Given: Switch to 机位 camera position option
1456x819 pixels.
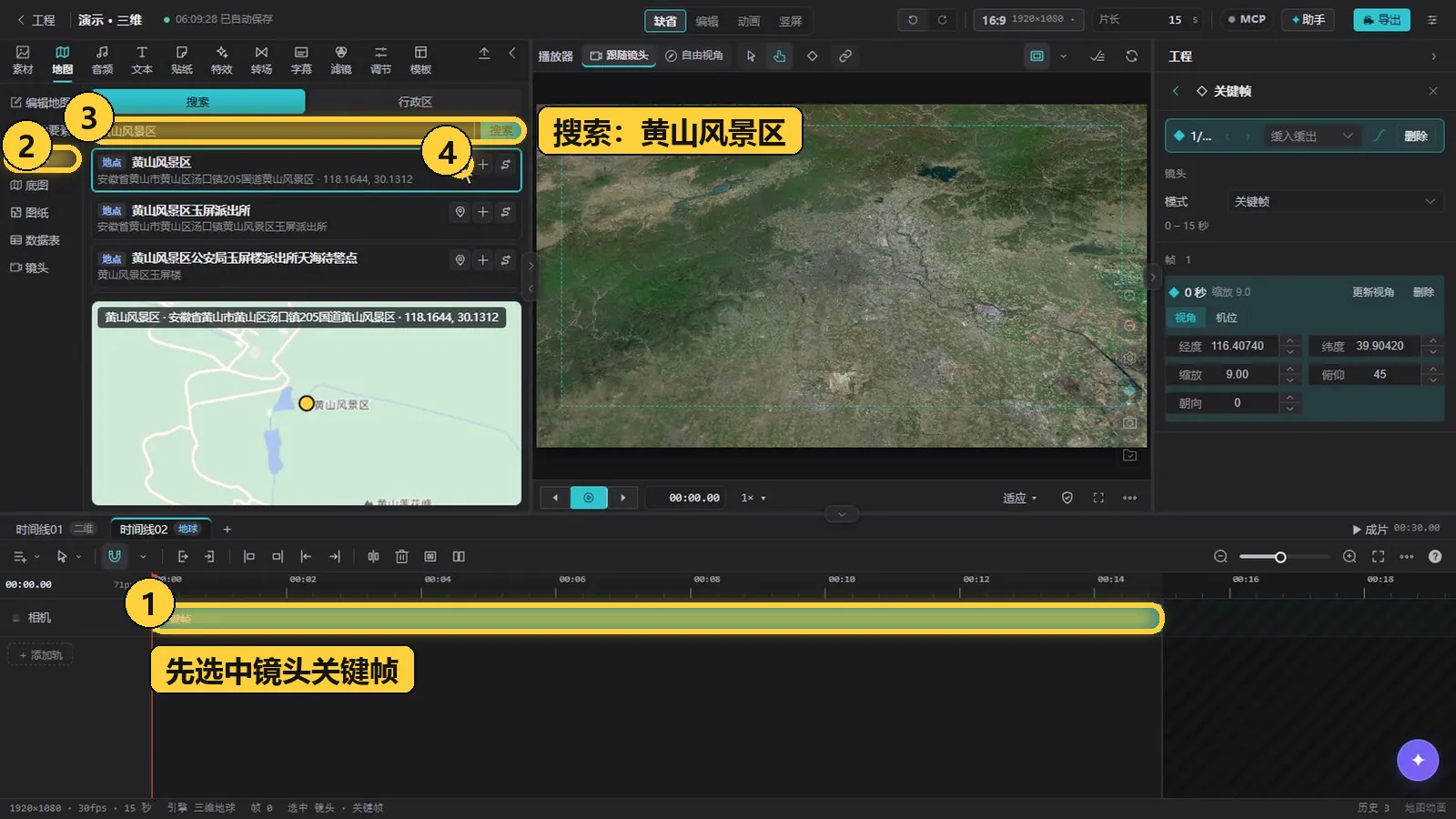Looking at the screenshot, I should click(1227, 318).
